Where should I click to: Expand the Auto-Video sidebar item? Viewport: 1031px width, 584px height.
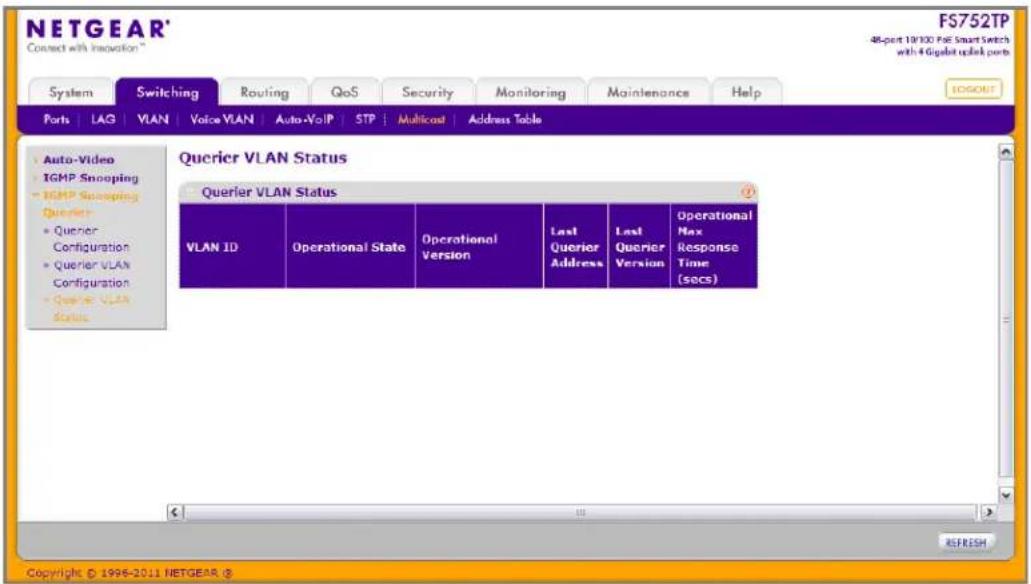tap(78, 160)
